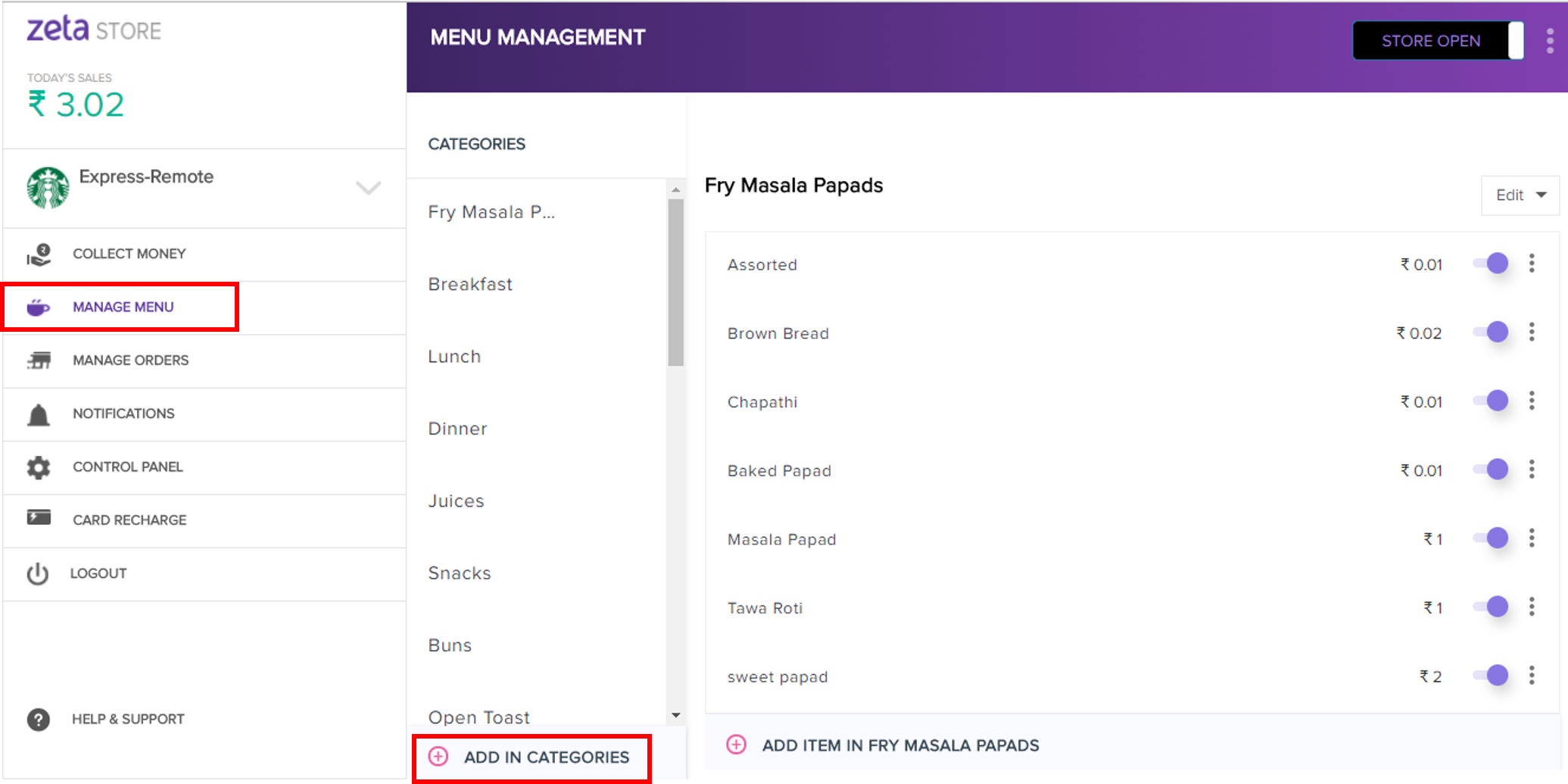Image resolution: width=1568 pixels, height=784 pixels.
Task: Click the Help & Support question icon
Action: pos(39,719)
